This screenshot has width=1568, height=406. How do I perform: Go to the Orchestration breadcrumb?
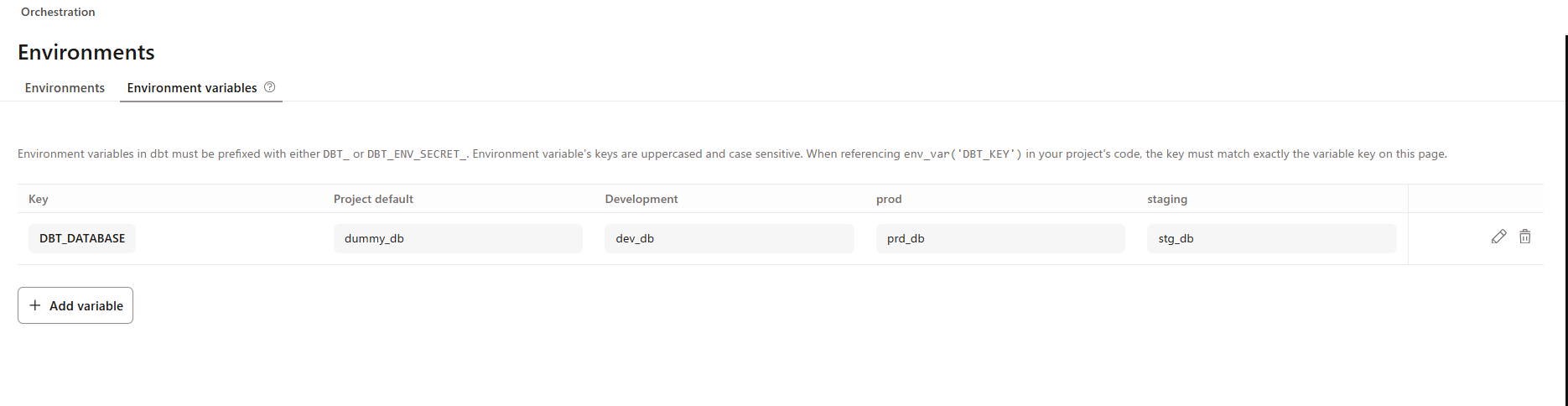click(x=58, y=12)
